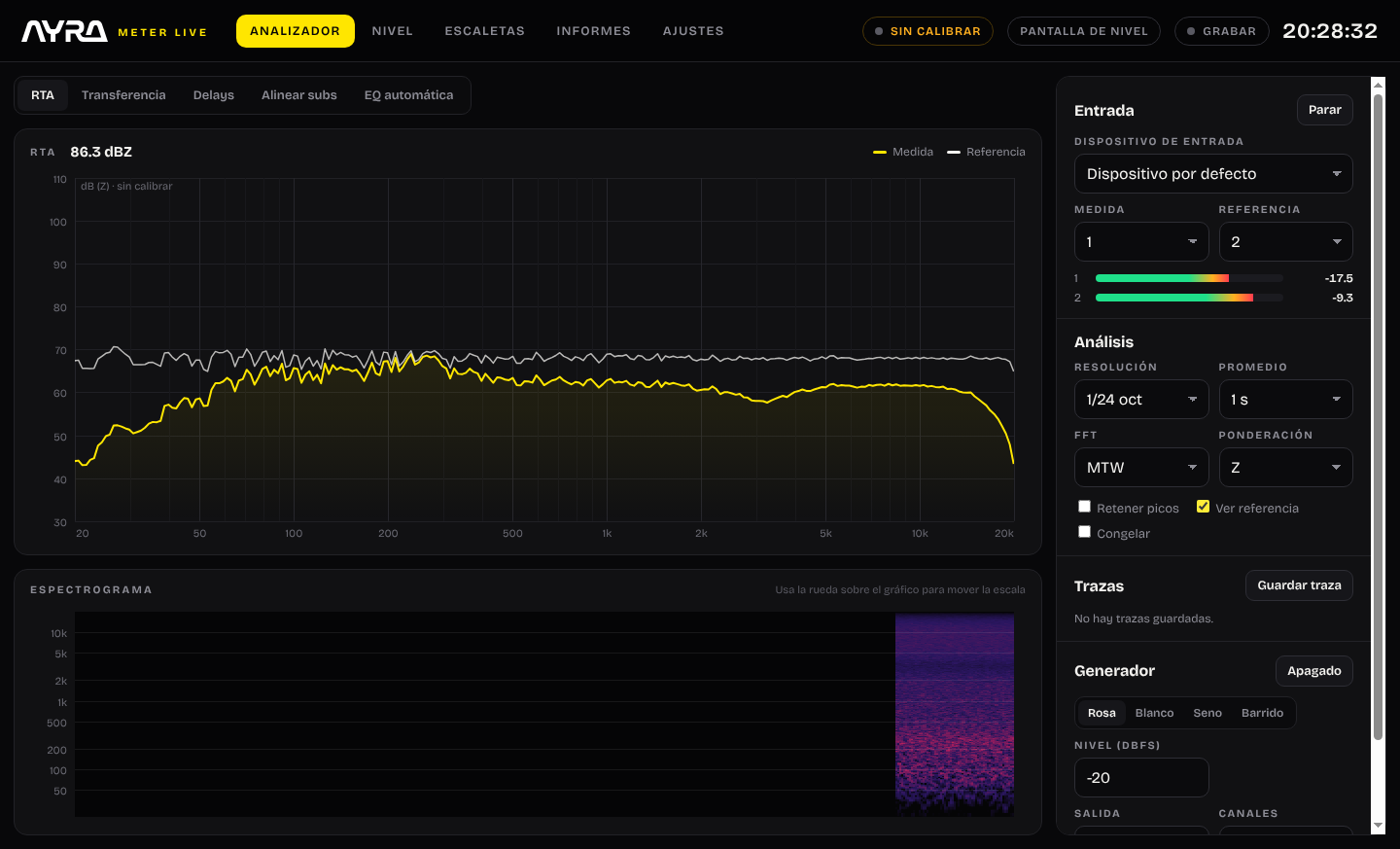Click the white Referencia legend marker
1400x849 pixels.
pyautogui.click(x=954, y=152)
